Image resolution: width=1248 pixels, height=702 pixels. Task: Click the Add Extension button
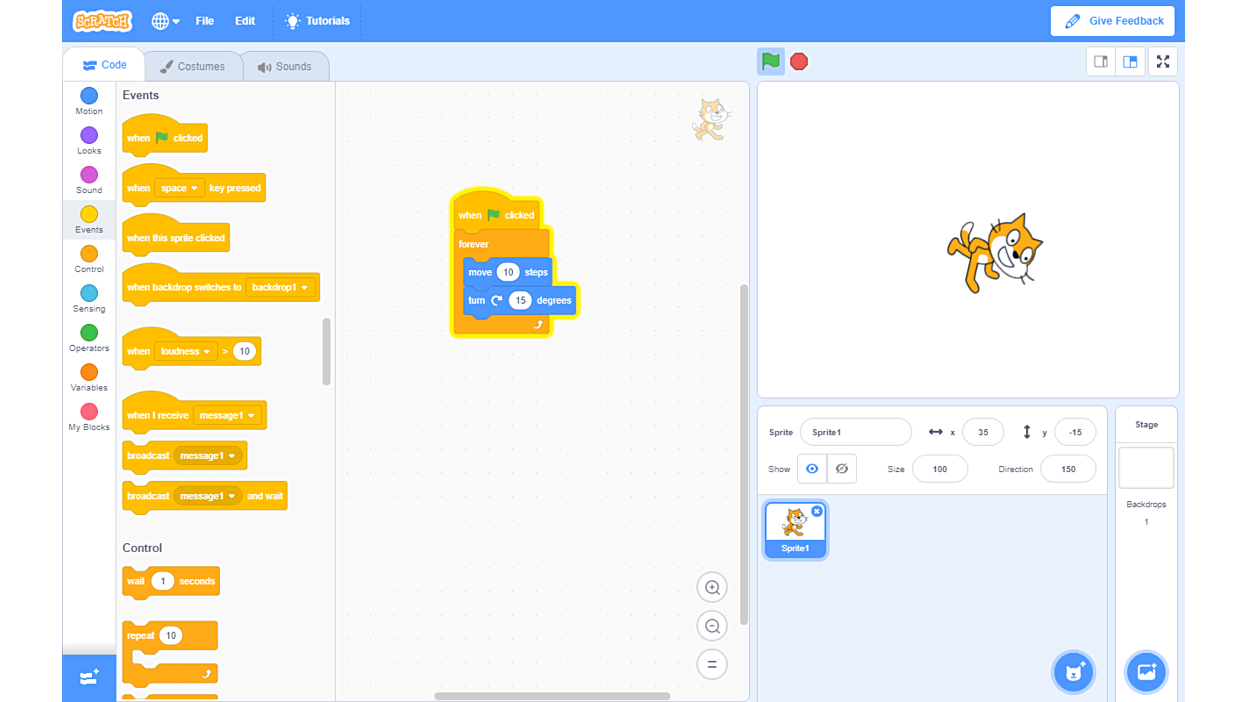pos(89,678)
